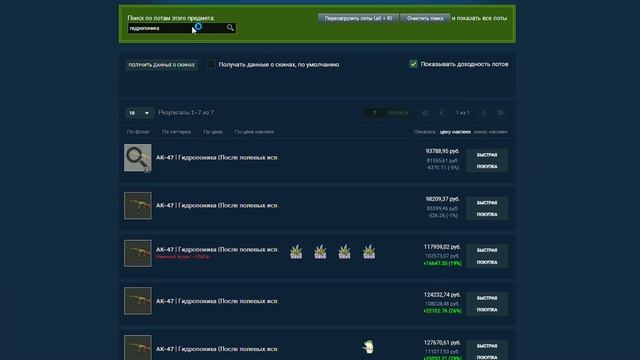Click 'и показать все лоты' text

[x=480, y=18]
